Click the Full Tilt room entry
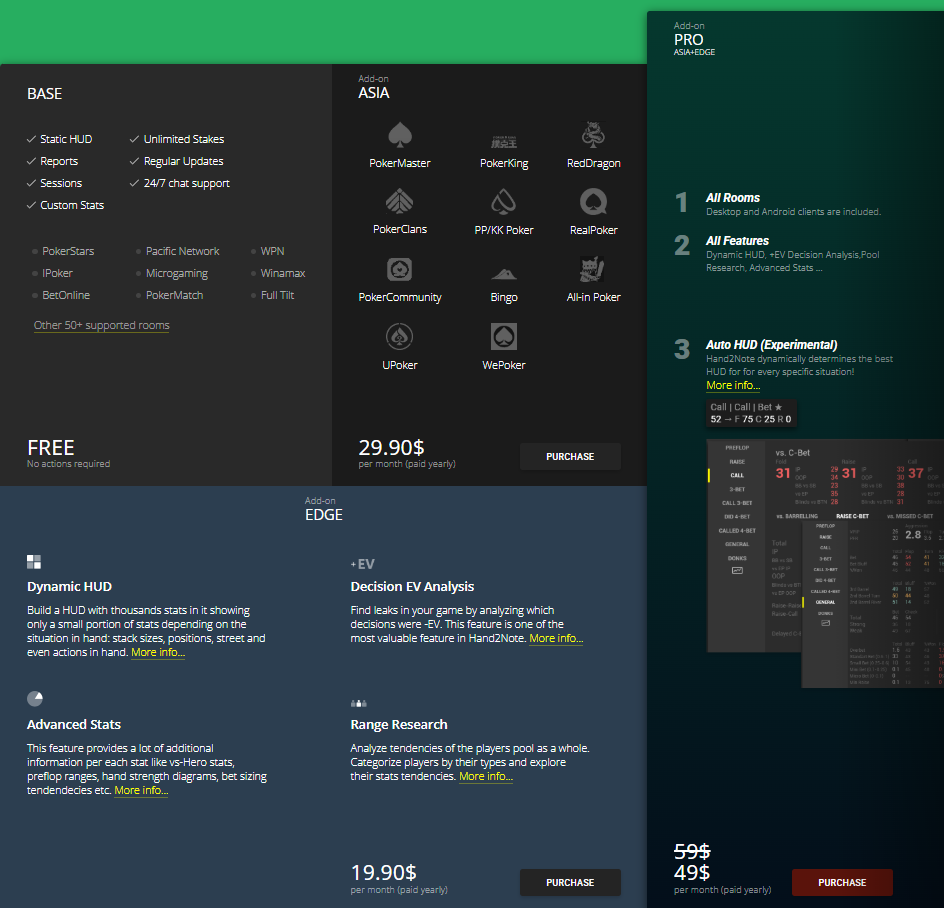The image size is (944, 908). tap(277, 295)
